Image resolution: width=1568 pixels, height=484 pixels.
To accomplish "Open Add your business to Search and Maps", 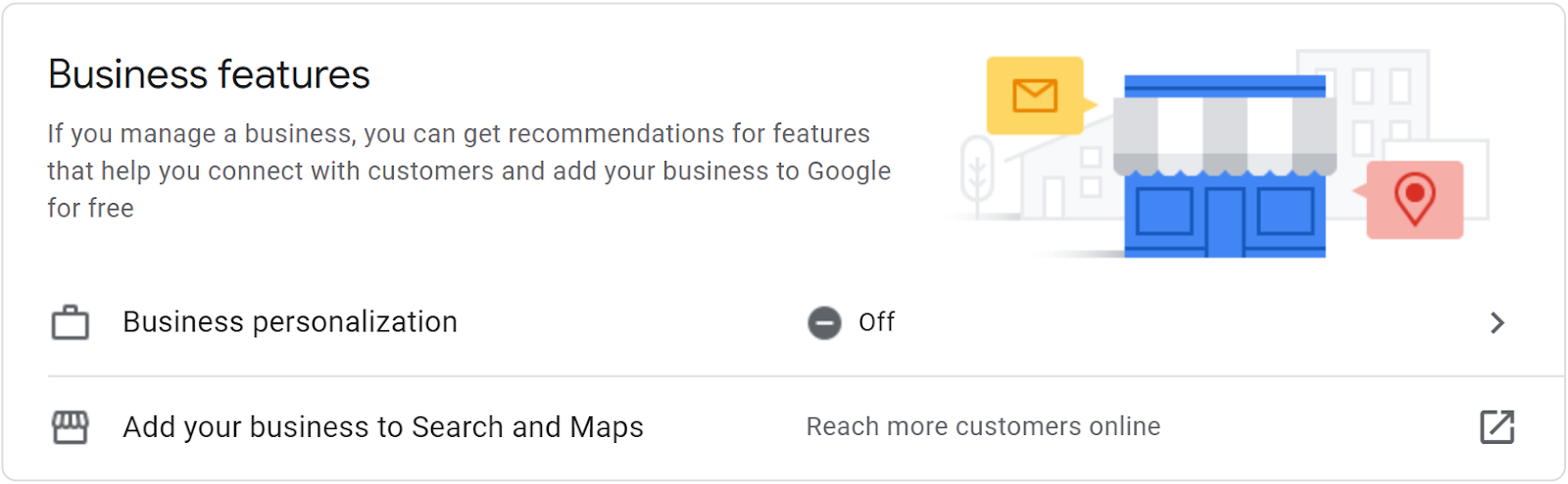I will (x=382, y=427).
